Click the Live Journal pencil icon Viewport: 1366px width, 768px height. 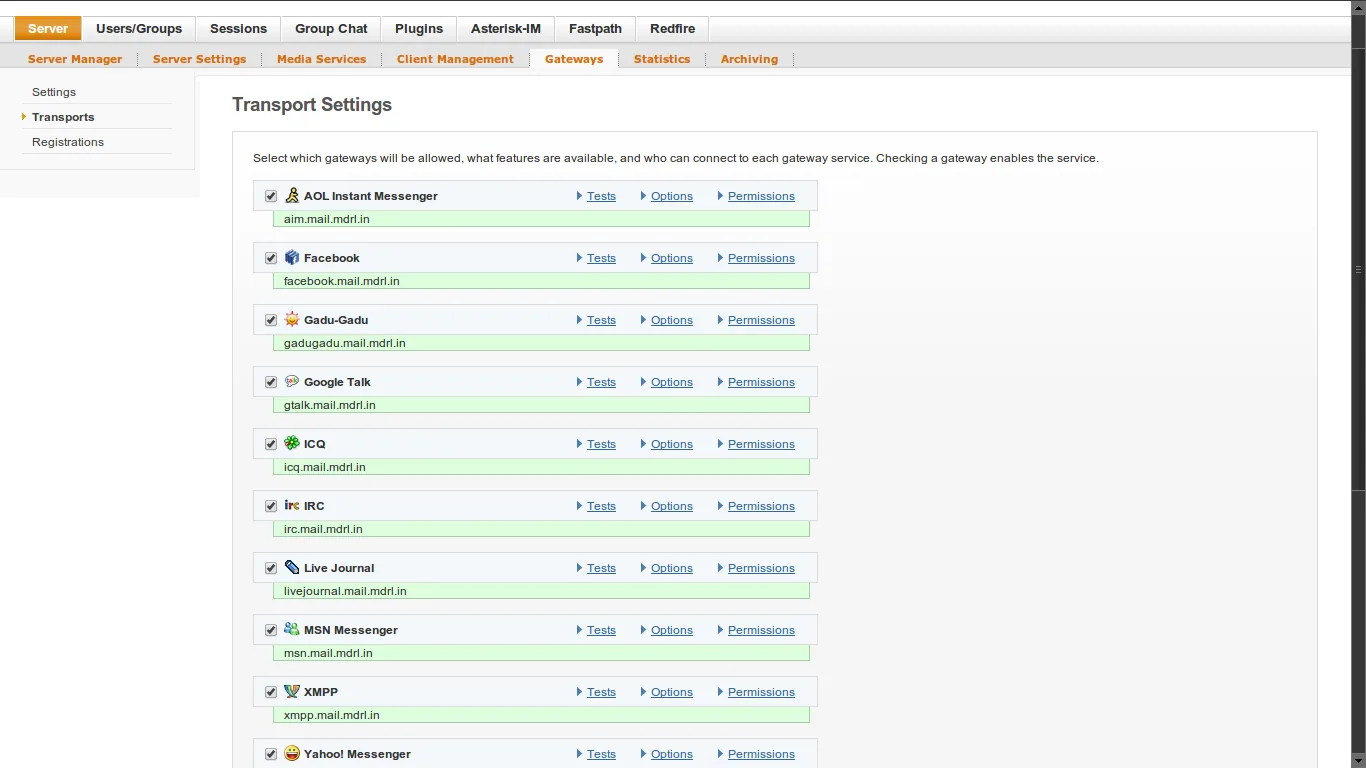click(292, 567)
